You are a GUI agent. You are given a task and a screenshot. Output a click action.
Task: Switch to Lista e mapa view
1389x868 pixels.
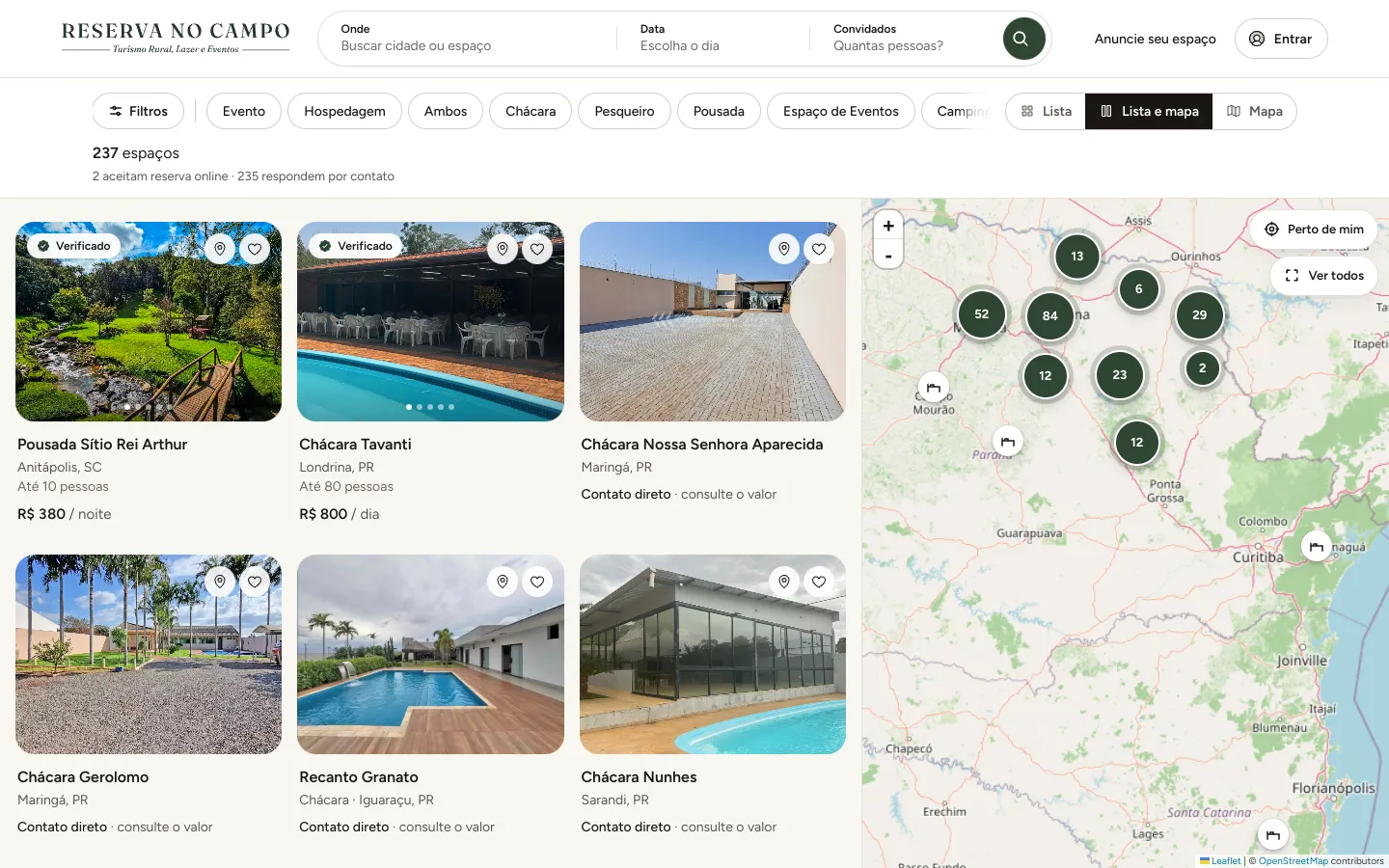click(x=1149, y=111)
